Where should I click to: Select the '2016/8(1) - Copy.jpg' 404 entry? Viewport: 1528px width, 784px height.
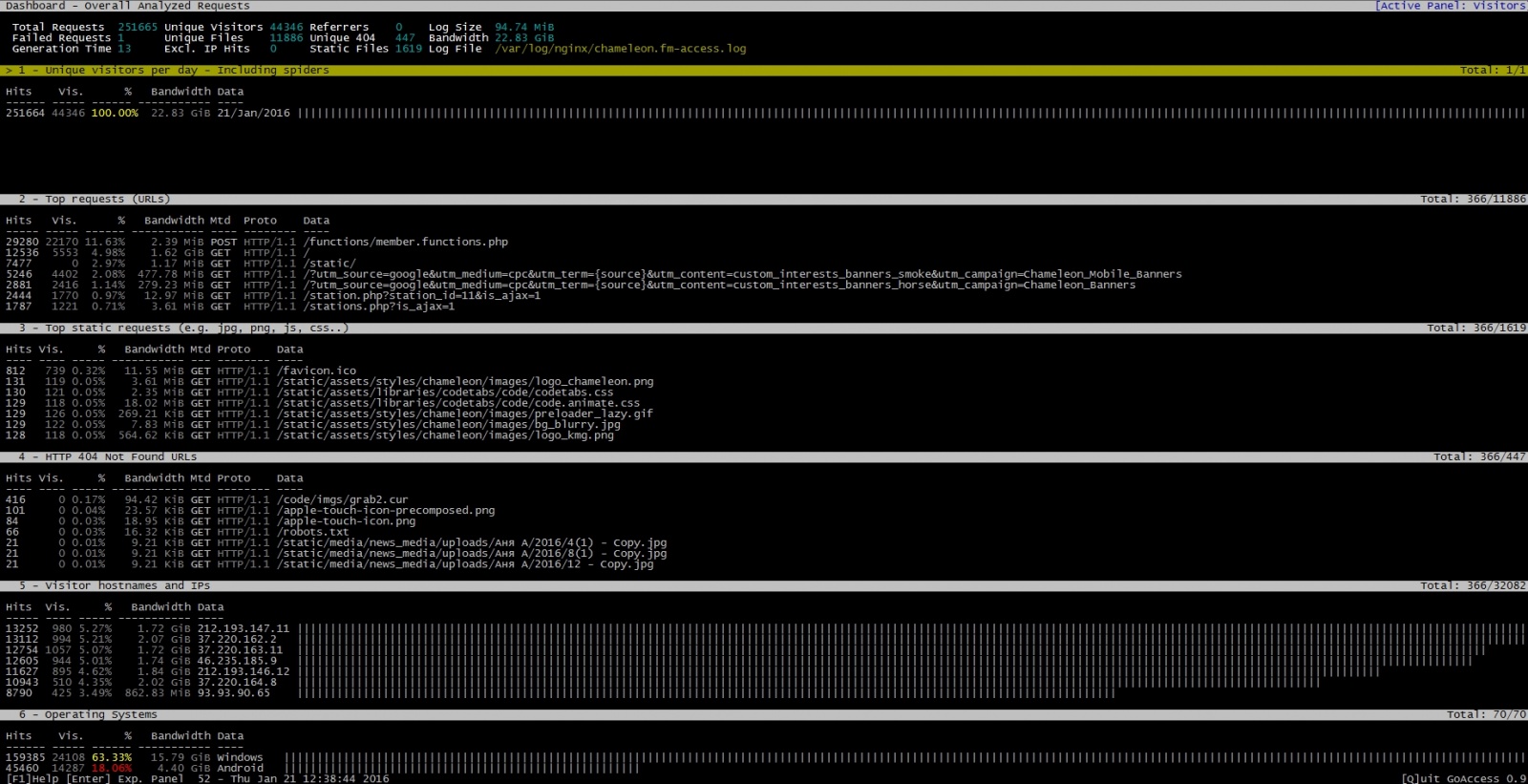[472, 554]
